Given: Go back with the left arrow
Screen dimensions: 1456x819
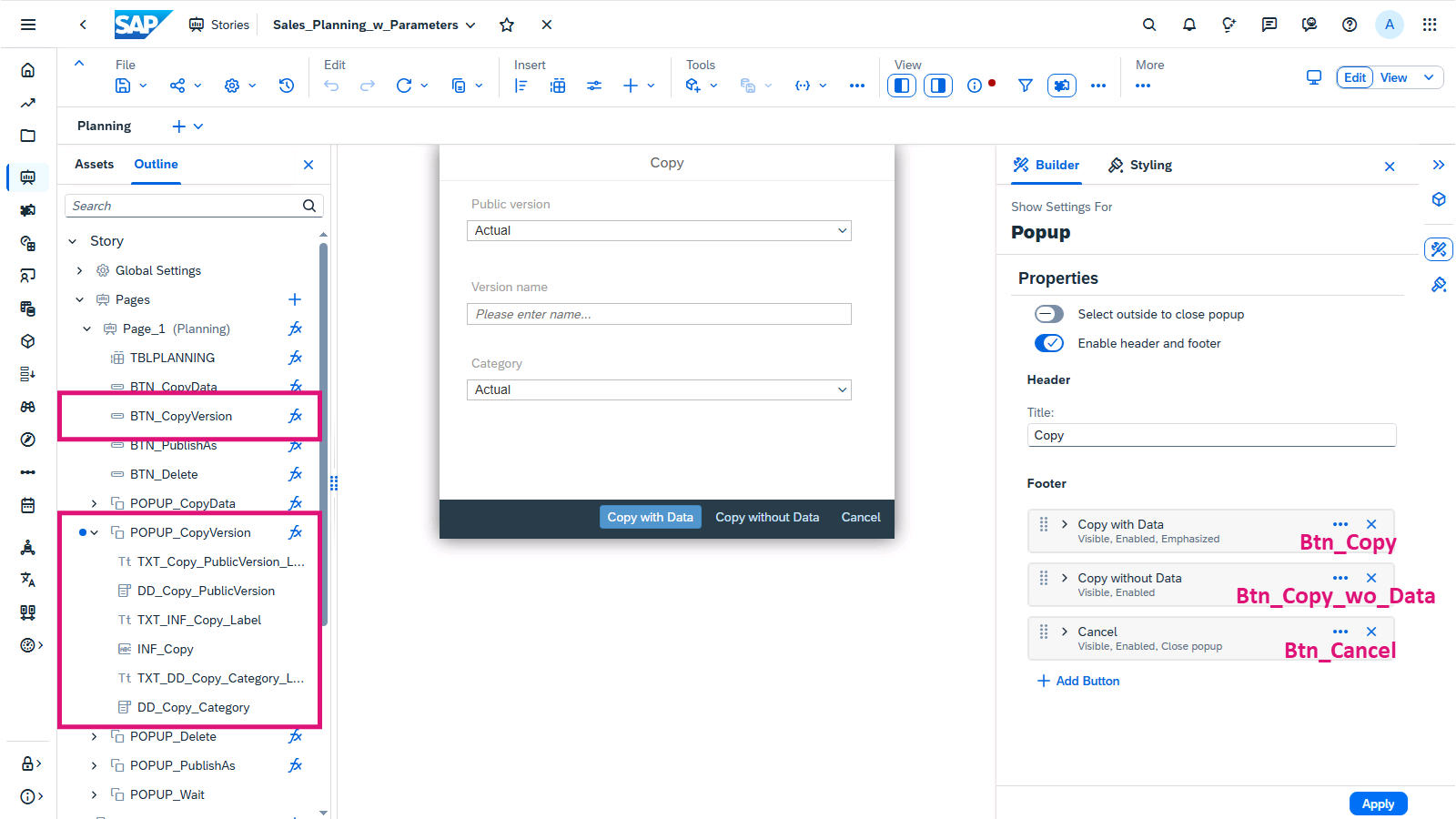Looking at the screenshot, I should tap(83, 25).
